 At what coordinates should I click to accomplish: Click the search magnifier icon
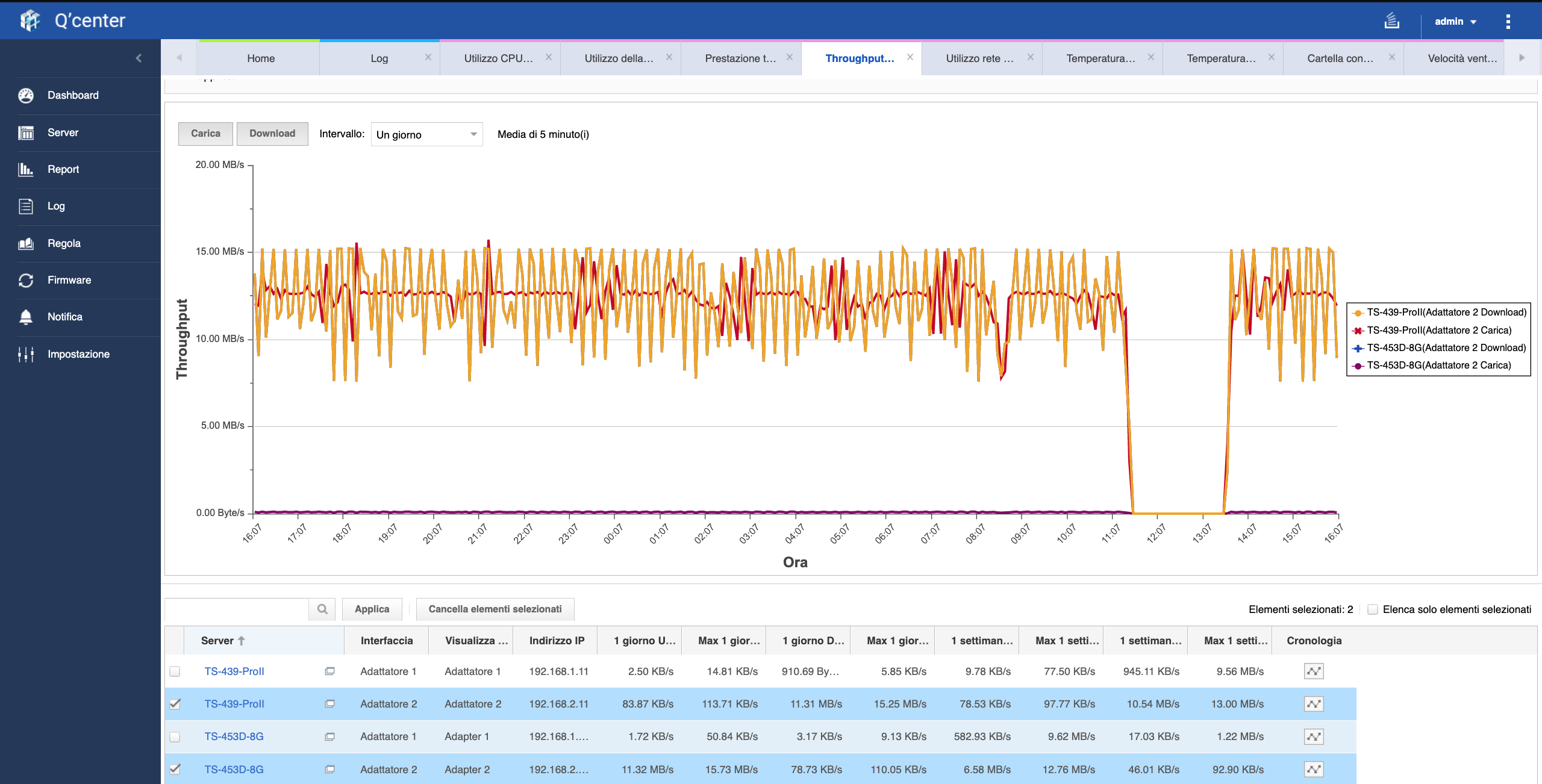coord(322,609)
